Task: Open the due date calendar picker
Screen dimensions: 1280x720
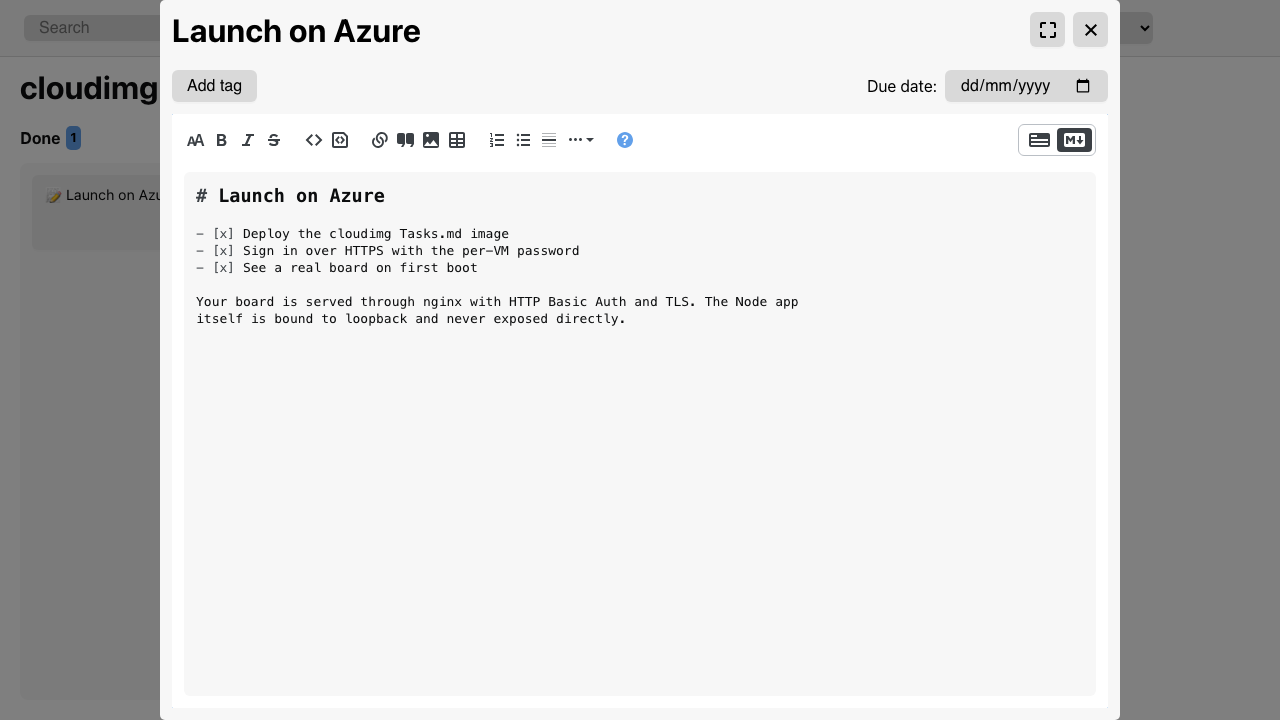Action: (x=1083, y=86)
